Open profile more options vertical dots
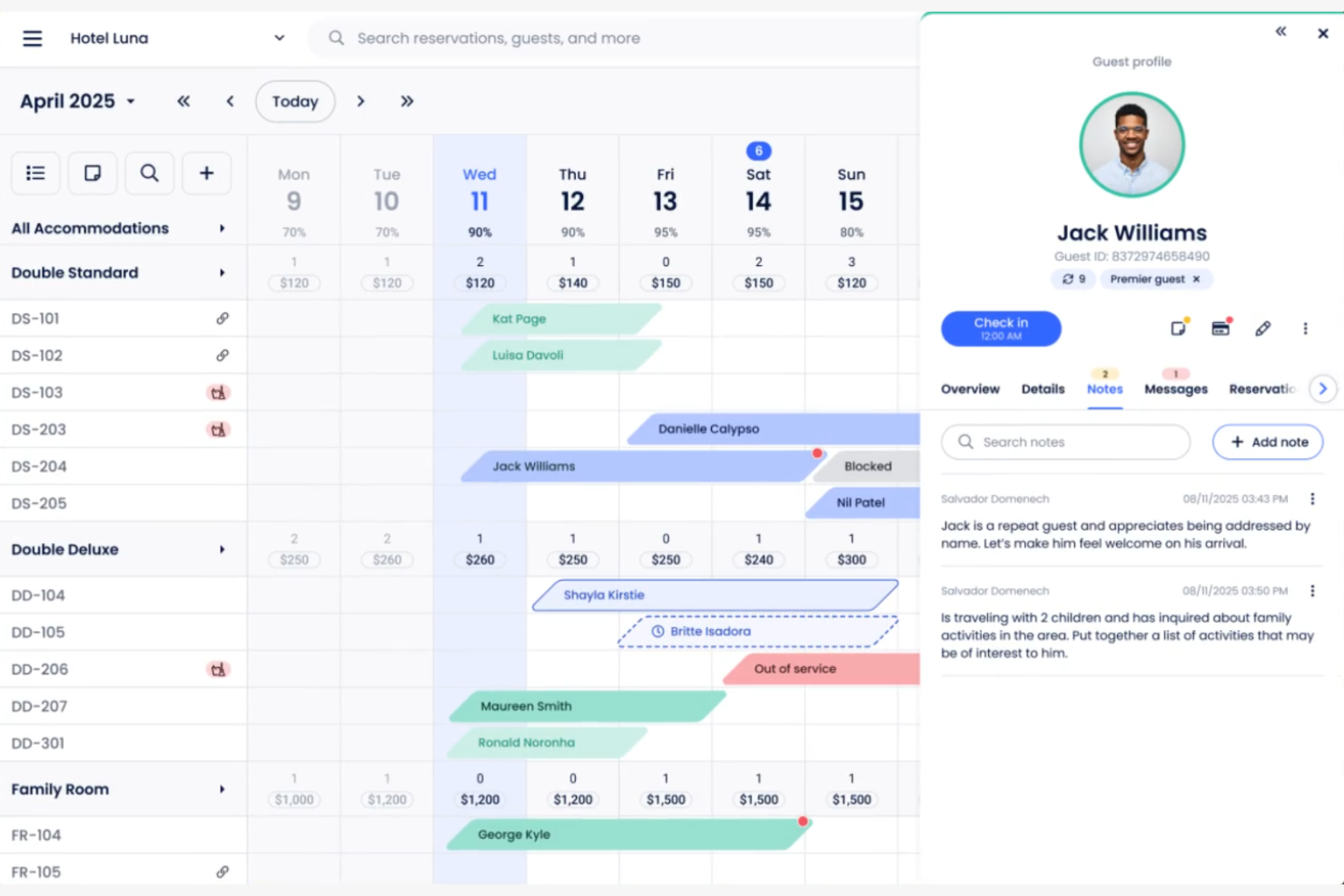 (1305, 329)
